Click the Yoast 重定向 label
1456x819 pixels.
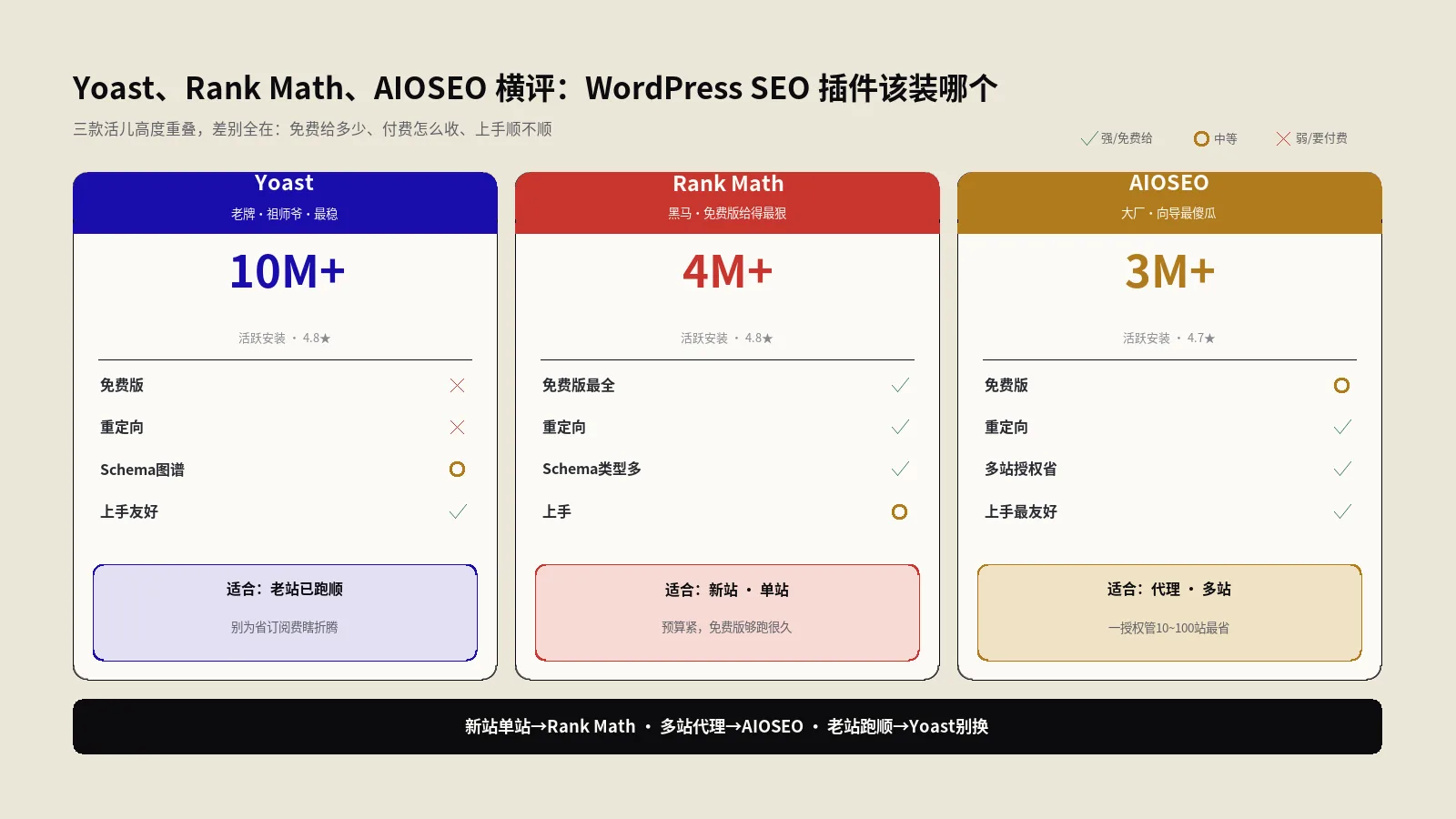(x=122, y=428)
